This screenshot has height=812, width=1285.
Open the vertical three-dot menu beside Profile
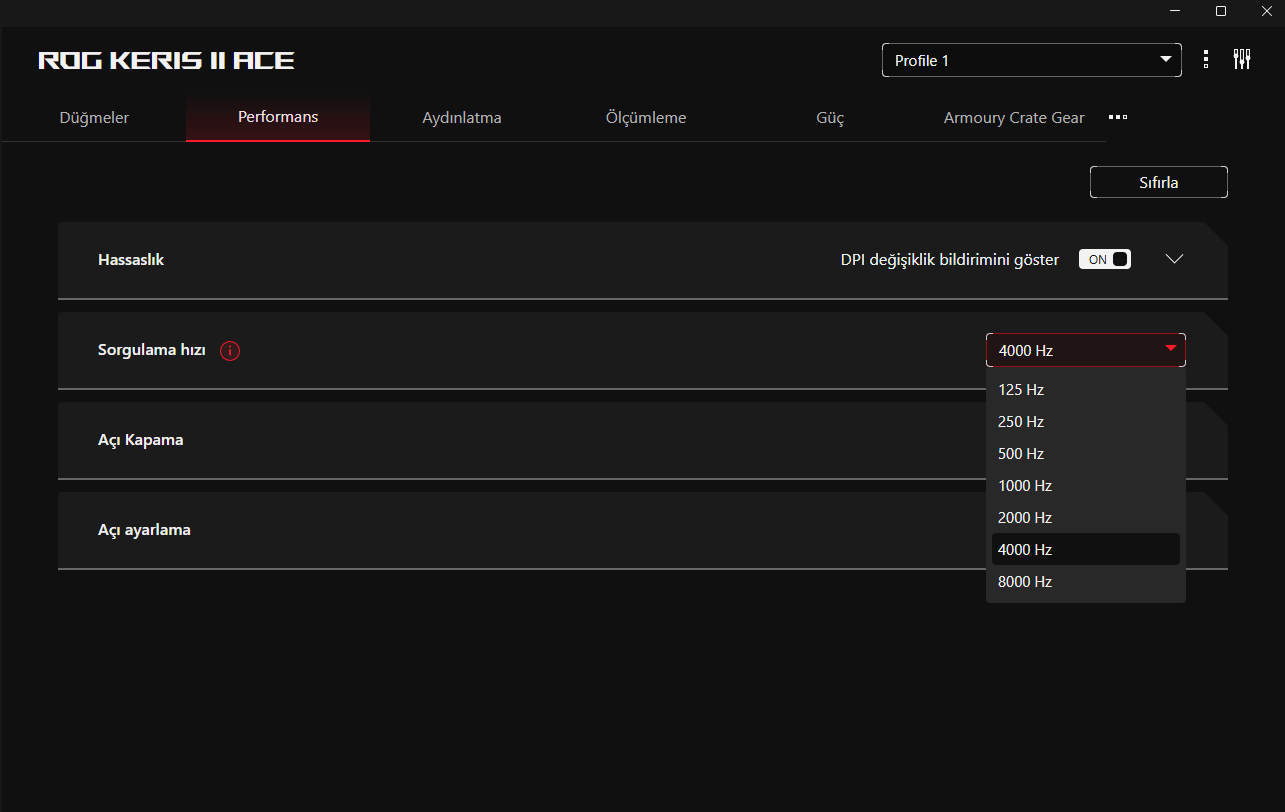[x=1206, y=60]
